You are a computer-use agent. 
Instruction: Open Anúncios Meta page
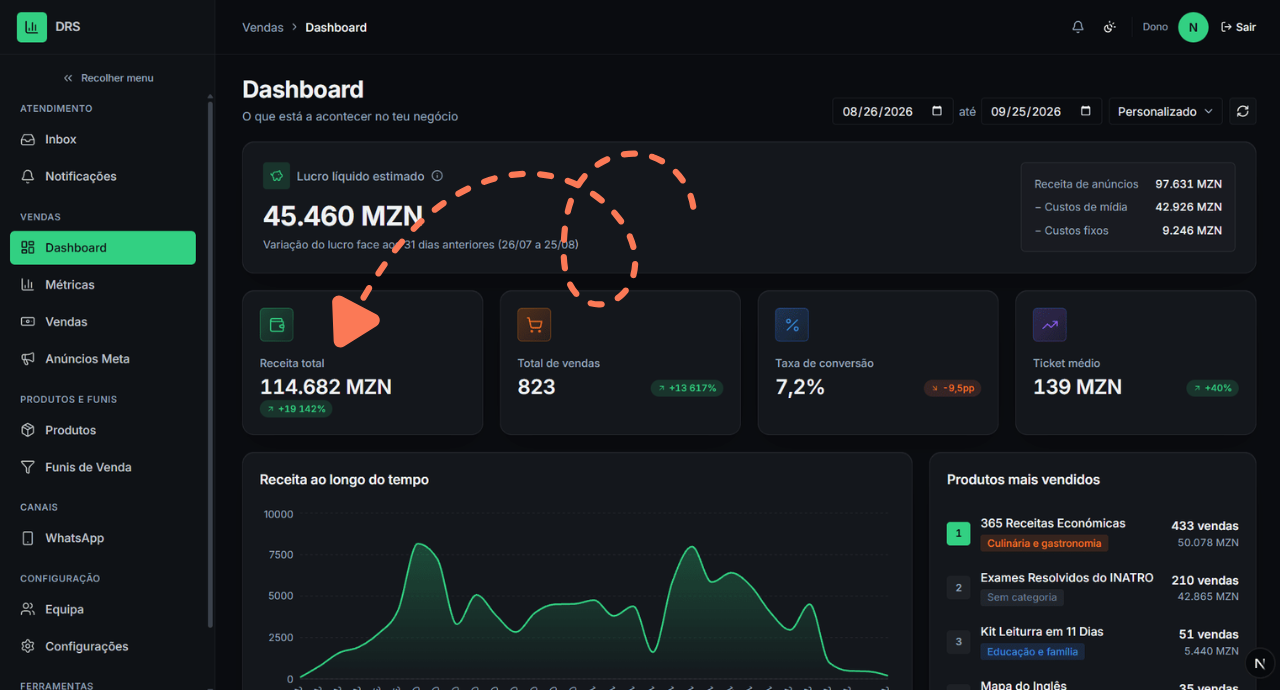point(103,359)
